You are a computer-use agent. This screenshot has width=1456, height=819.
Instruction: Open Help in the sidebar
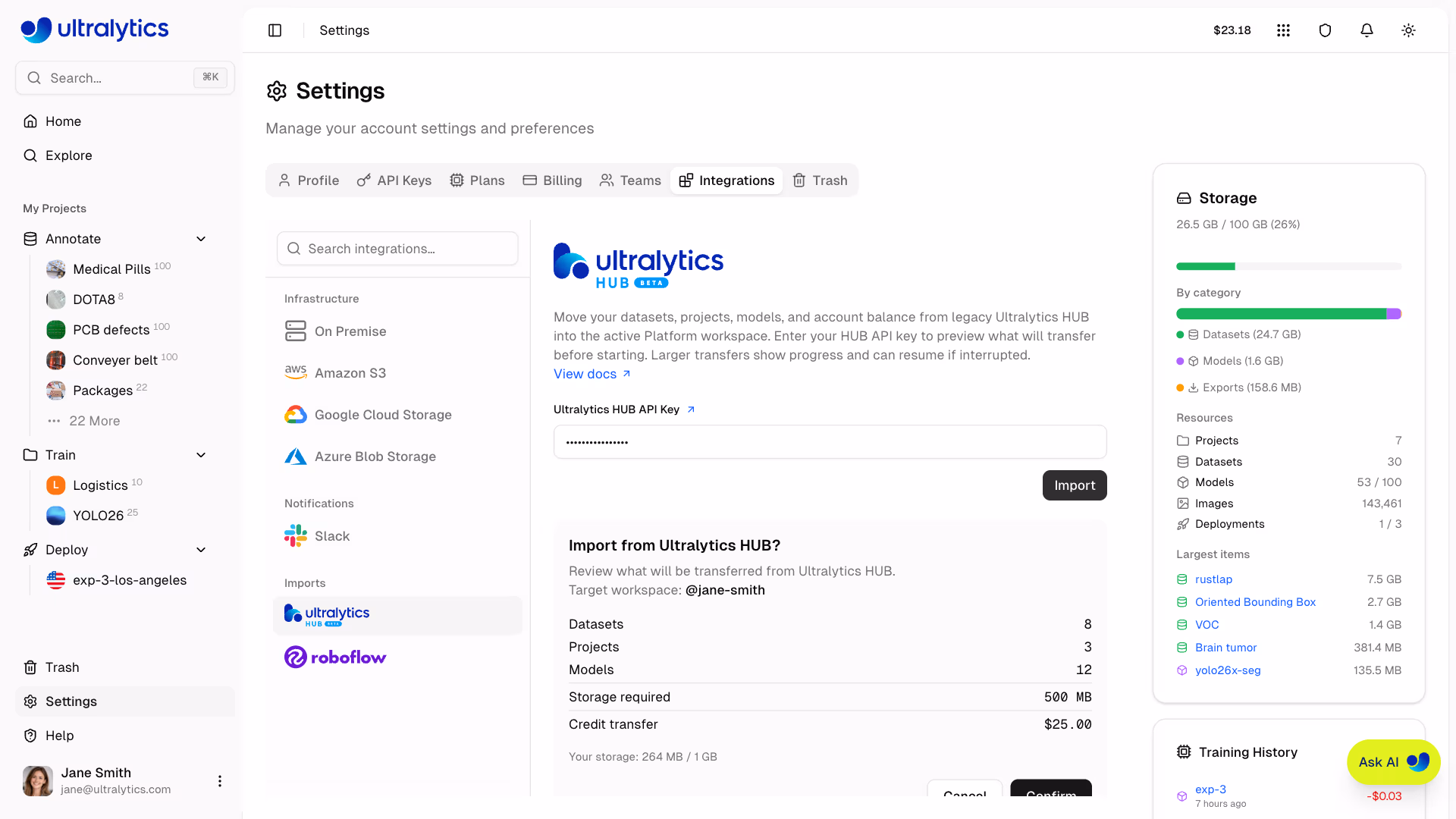pyautogui.click(x=125, y=736)
